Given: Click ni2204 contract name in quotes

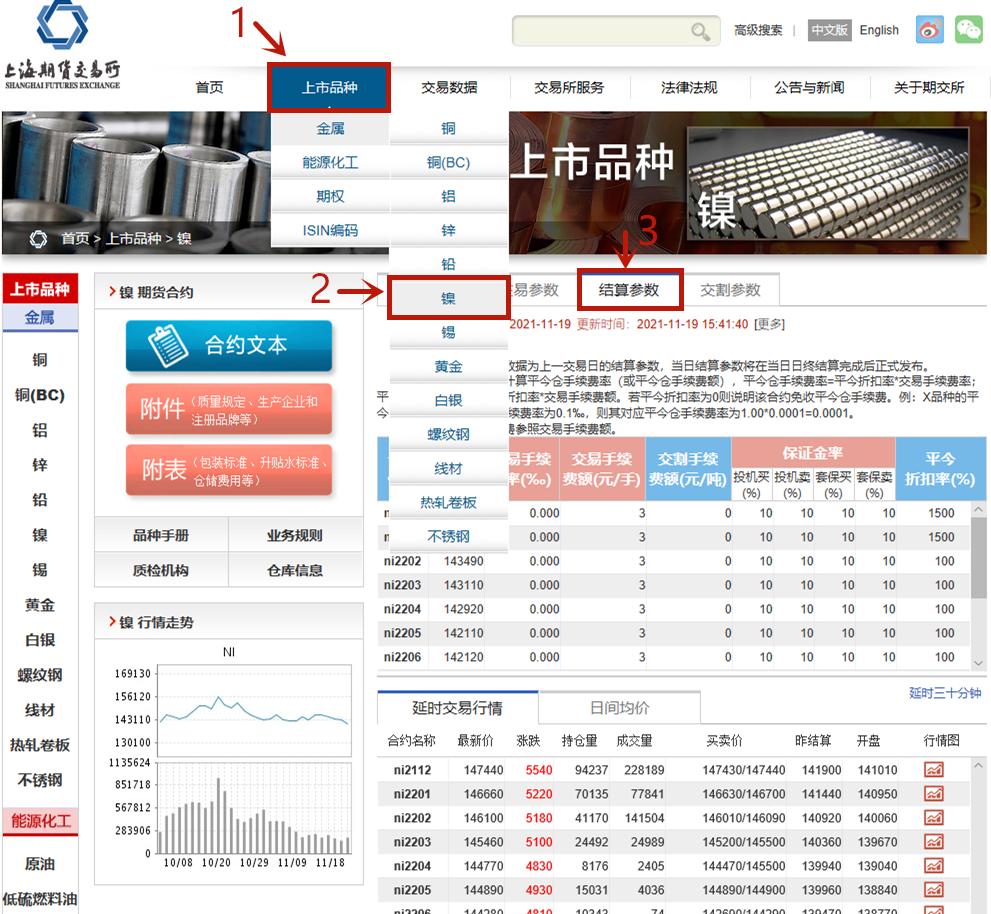Looking at the screenshot, I should coord(412,866).
